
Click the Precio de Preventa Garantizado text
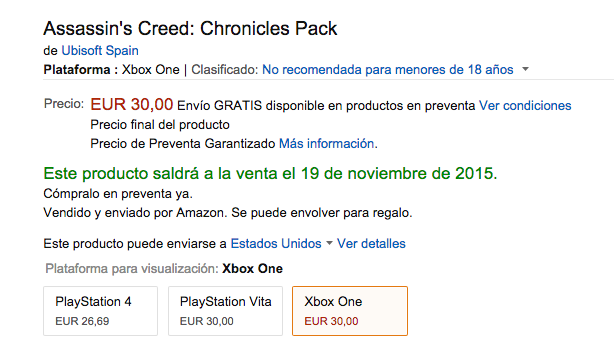click(x=183, y=144)
